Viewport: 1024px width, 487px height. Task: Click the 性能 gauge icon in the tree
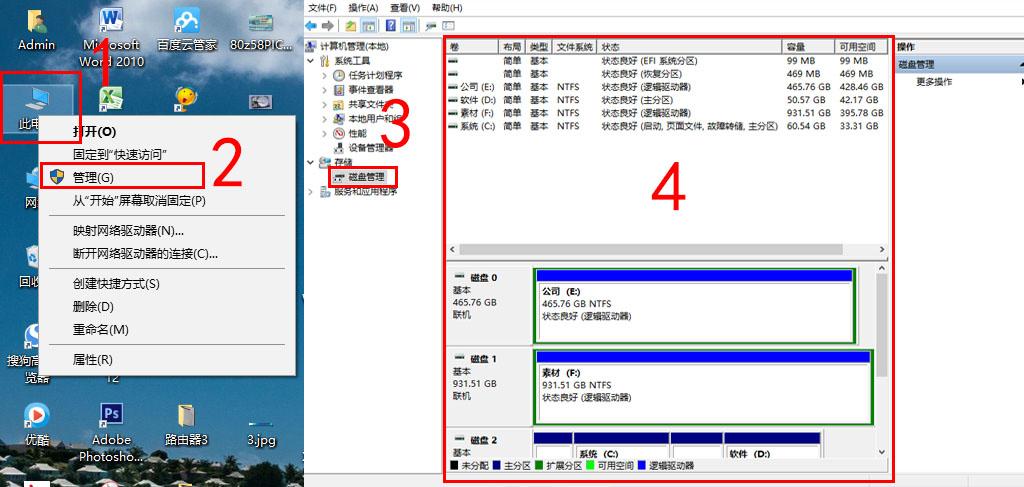click(339, 133)
